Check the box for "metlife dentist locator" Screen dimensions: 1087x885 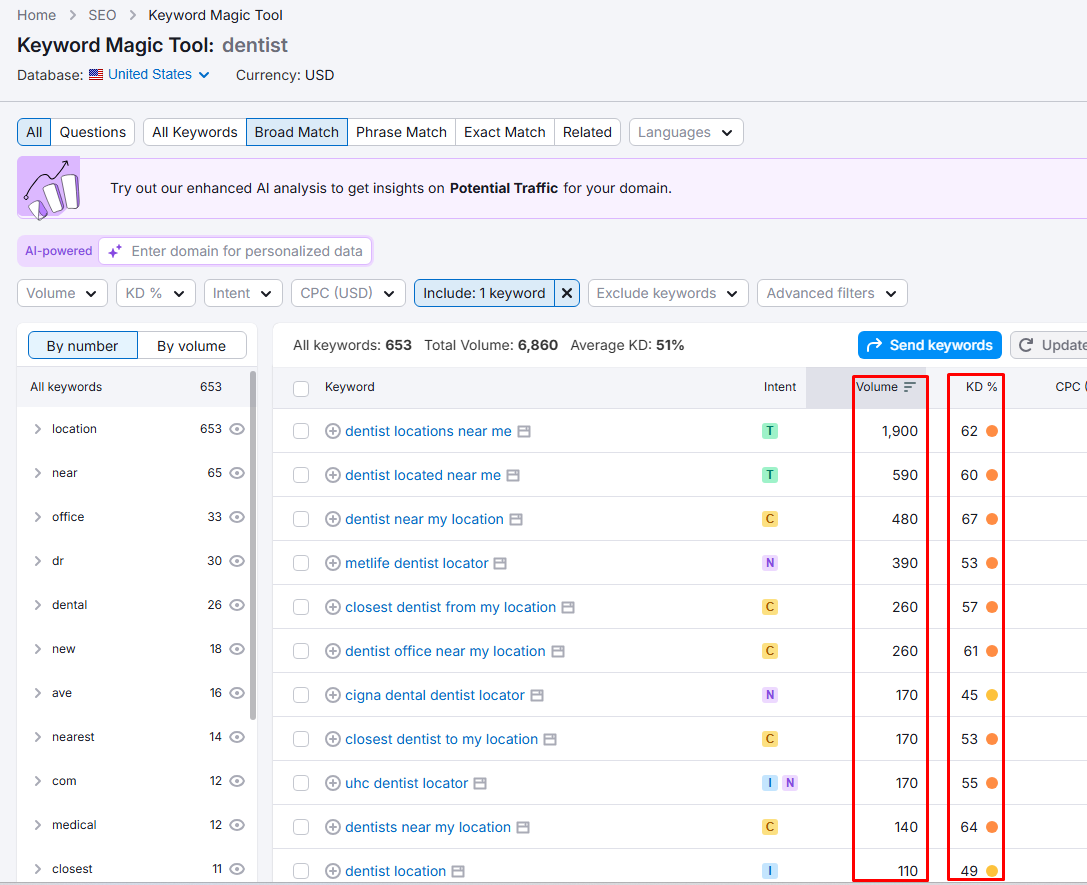[301, 563]
